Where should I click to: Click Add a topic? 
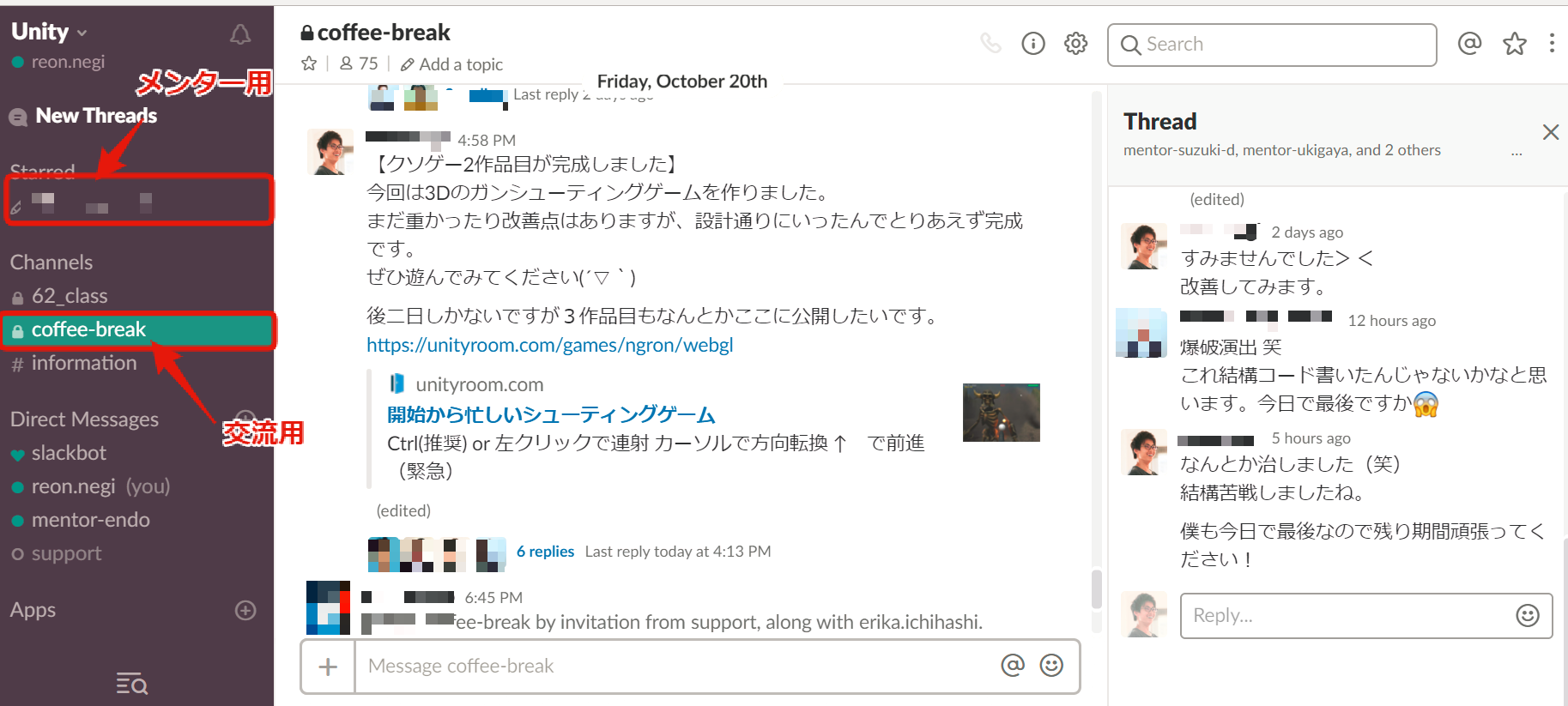[x=451, y=64]
